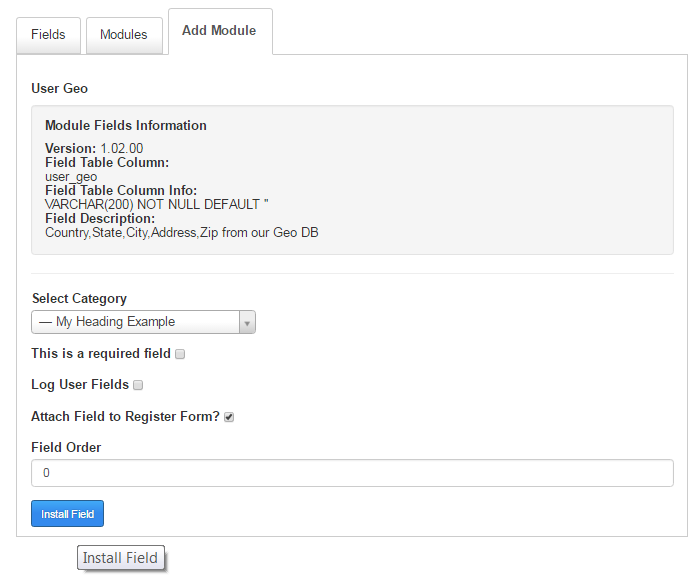Check the required field checkbox
697x575 pixels.
point(180,354)
